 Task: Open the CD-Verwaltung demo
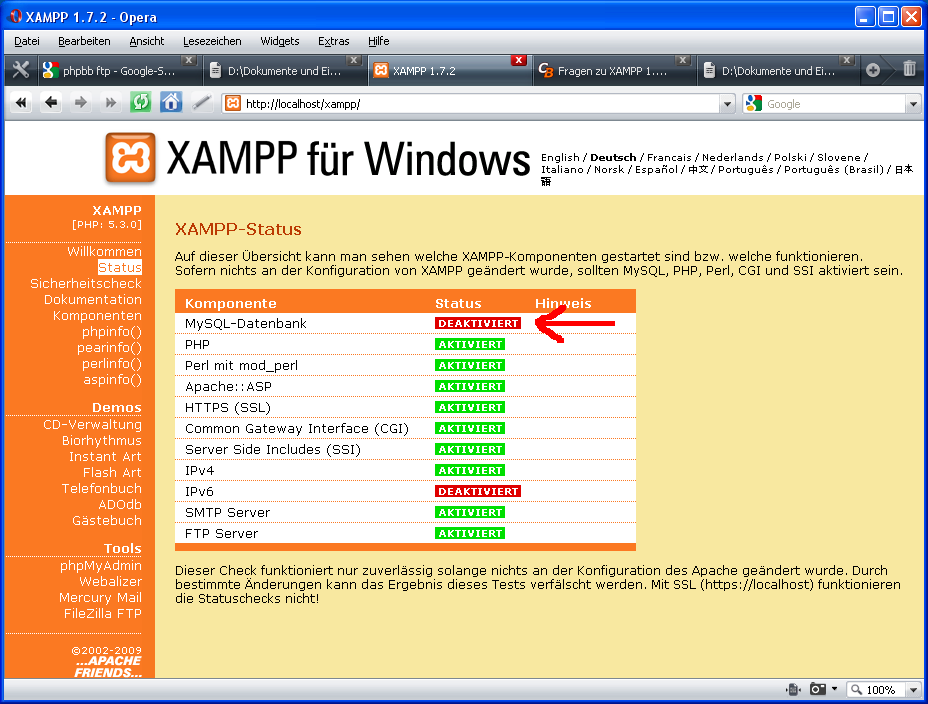(x=92, y=424)
